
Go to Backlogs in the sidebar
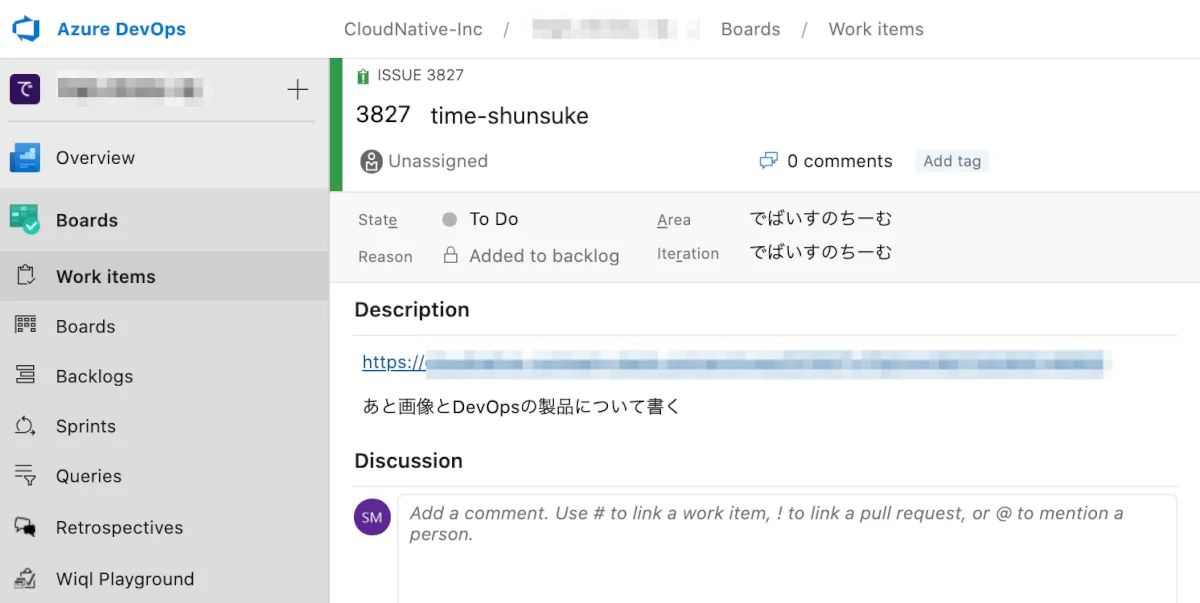pyautogui.click(x=94, y=377)
